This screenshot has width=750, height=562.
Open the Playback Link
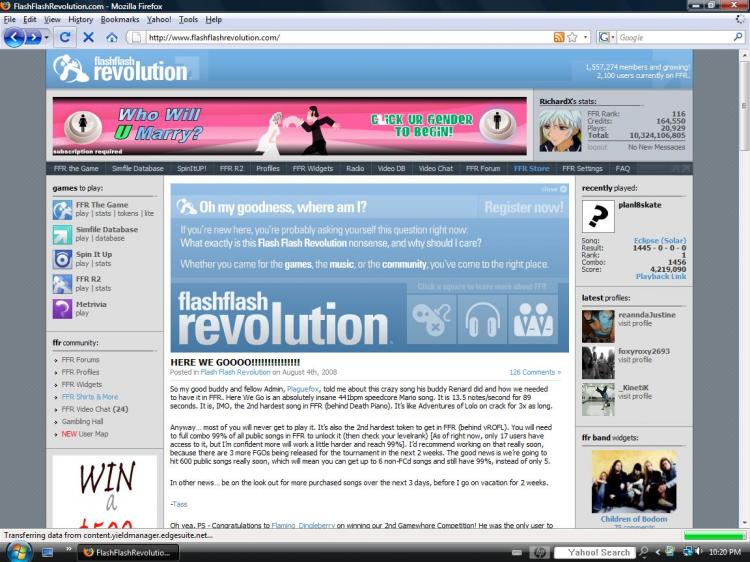click(x=661, y=276)
